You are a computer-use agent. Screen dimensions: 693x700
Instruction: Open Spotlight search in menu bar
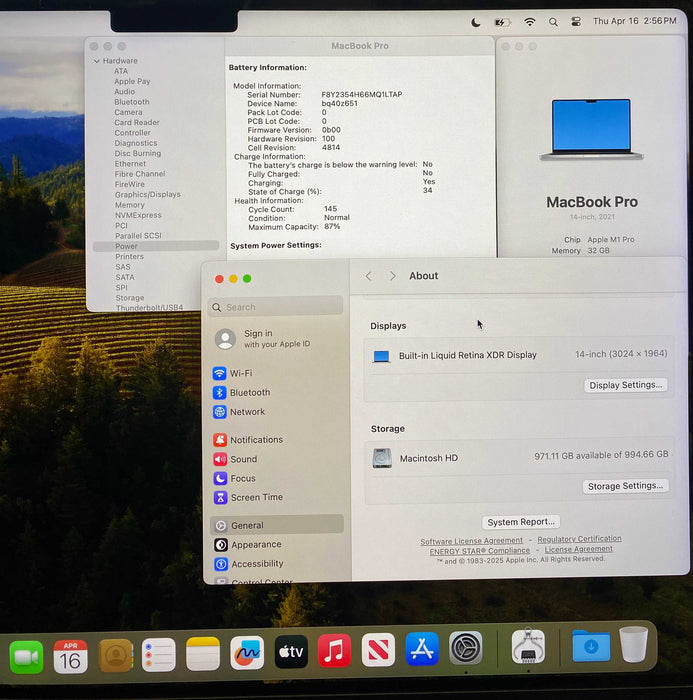point(553,22)
